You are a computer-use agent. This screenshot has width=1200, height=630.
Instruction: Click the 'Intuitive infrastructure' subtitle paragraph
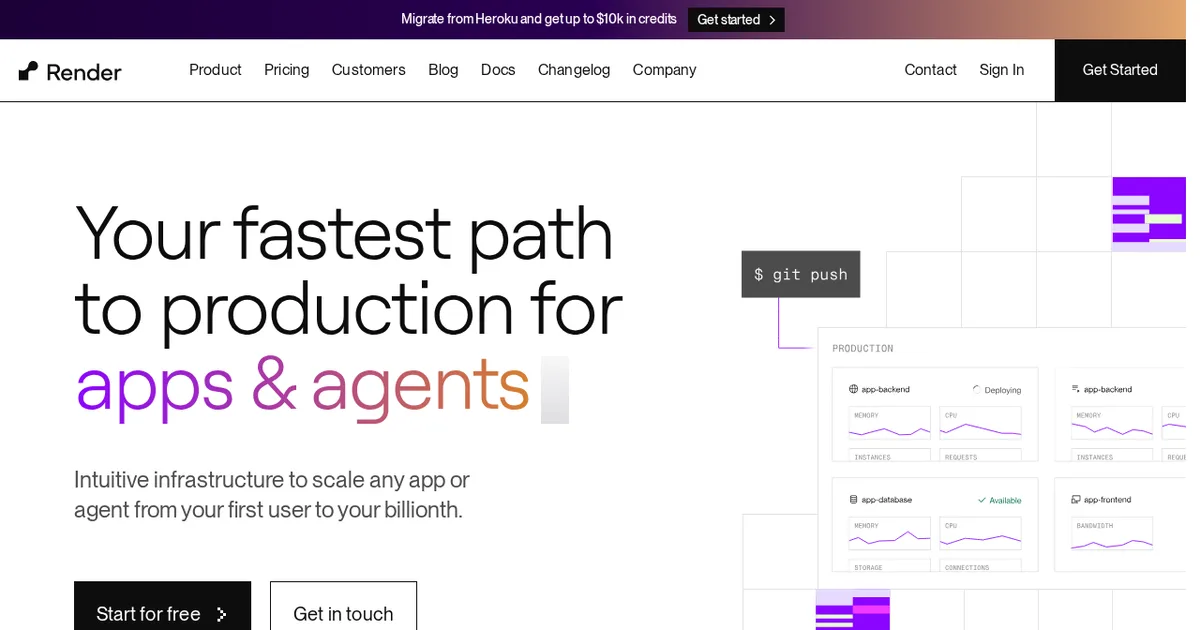[x=272, y=494]
